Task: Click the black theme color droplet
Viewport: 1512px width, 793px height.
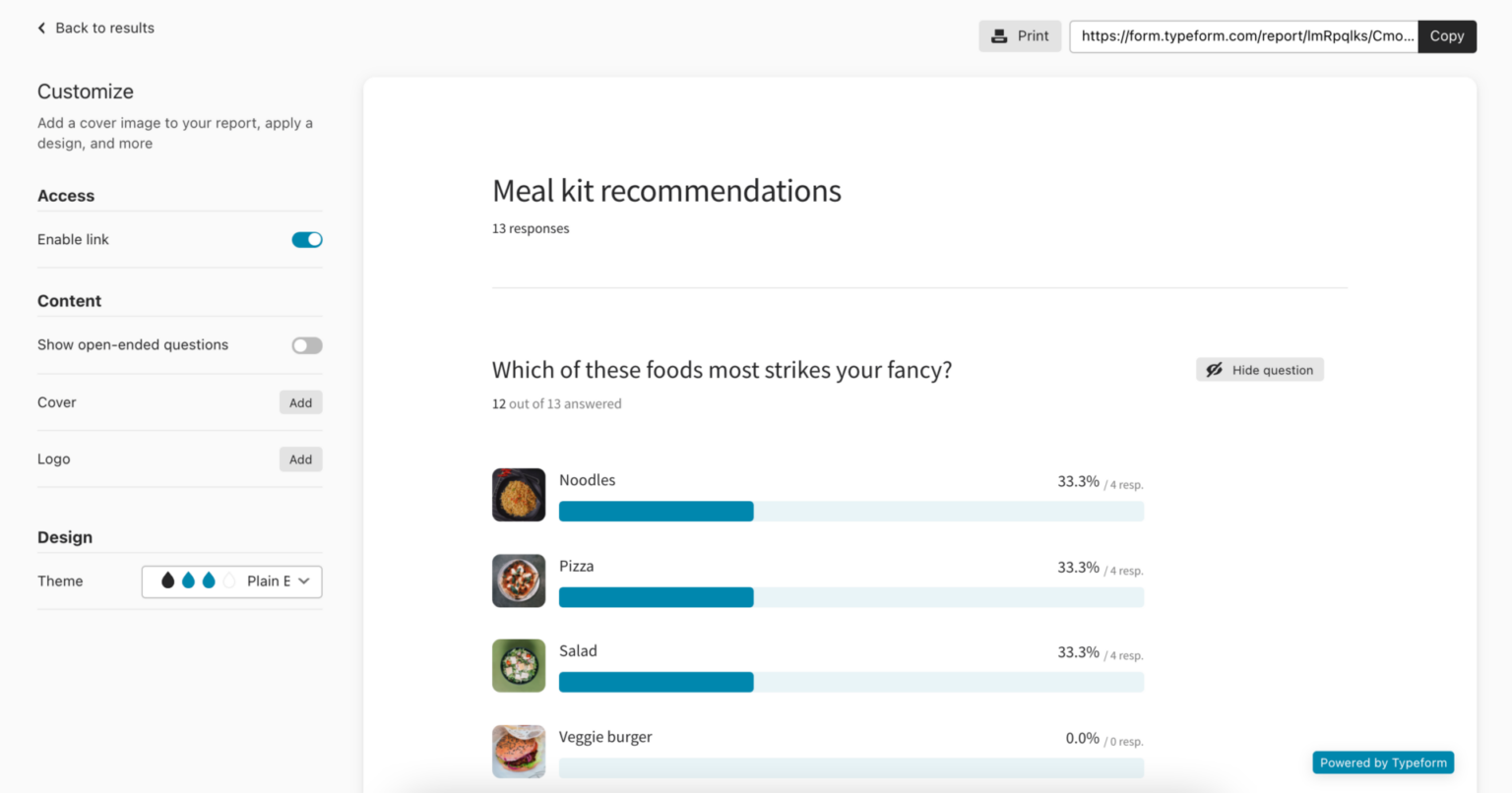Action: (x=168, y=581)
